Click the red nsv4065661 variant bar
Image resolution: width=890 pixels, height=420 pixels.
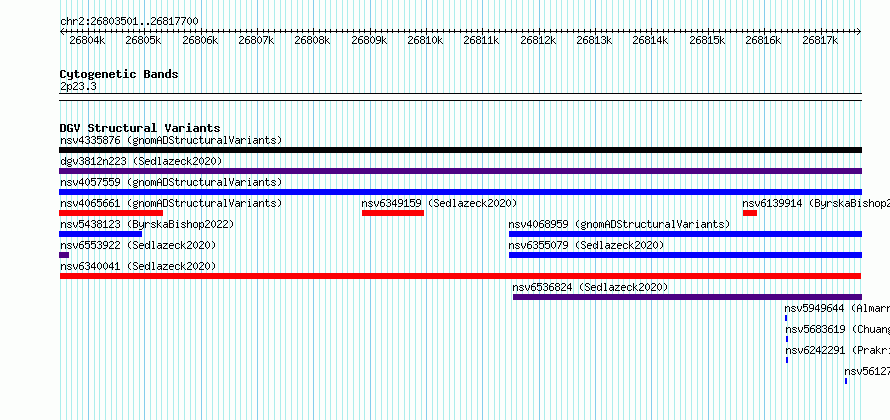(x=111, y=213)
